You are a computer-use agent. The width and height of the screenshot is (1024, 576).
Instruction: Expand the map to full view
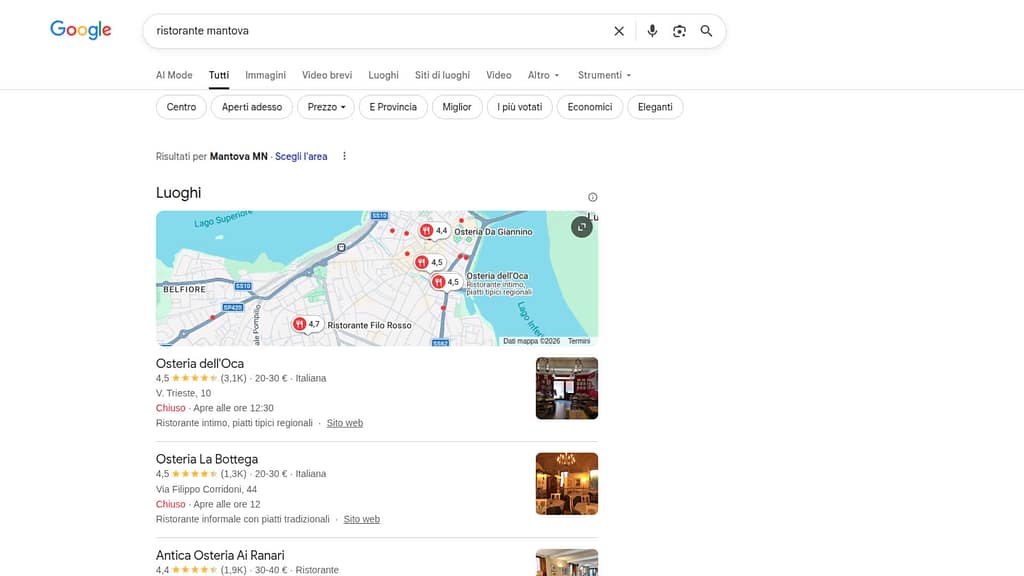582,227
